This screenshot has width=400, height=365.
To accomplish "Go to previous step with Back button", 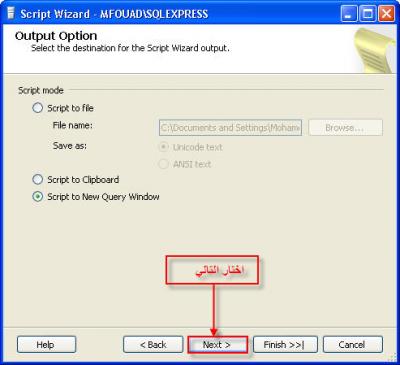I will (x=153, y=345).
